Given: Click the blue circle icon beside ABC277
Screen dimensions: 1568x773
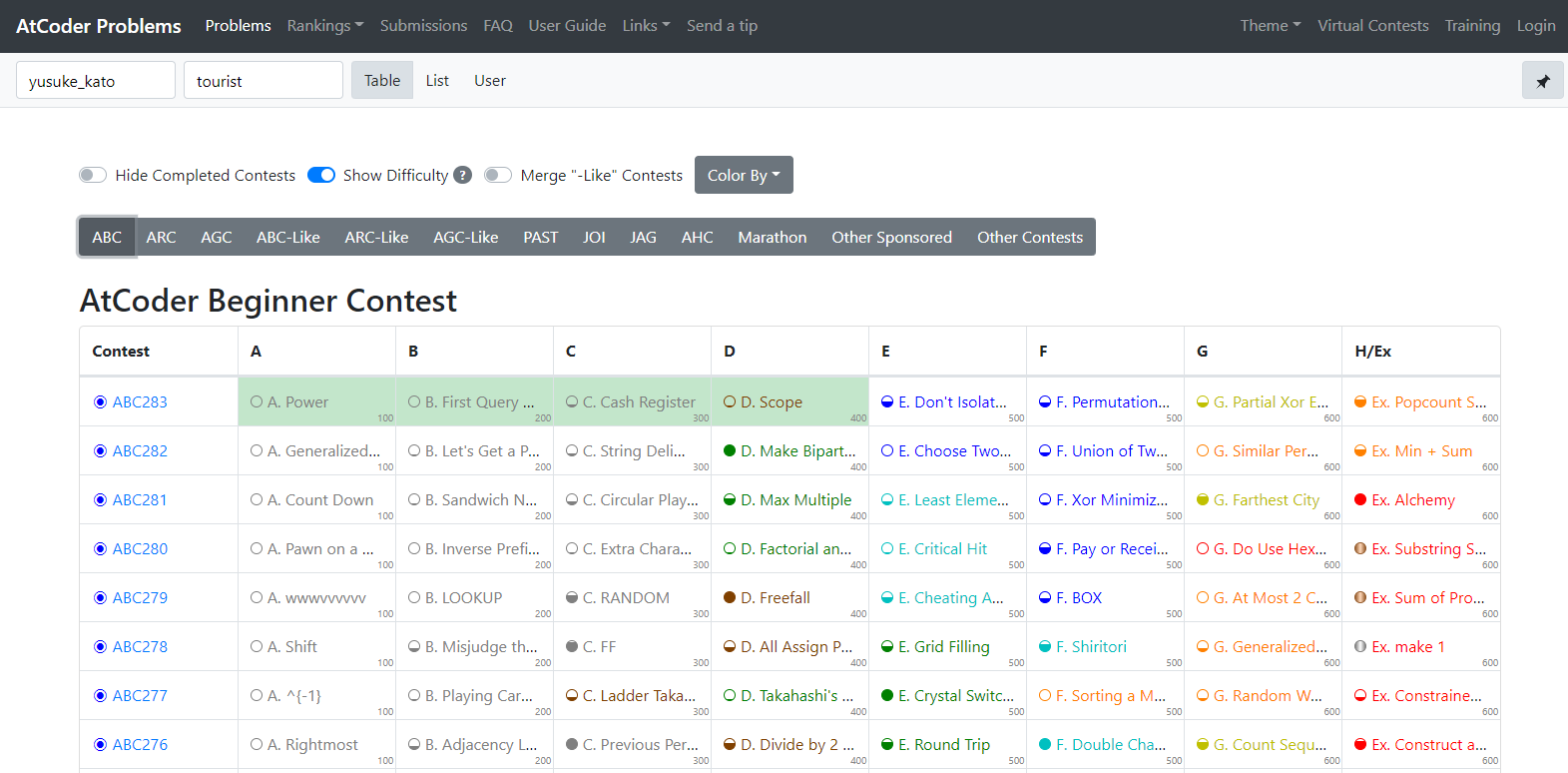Looking at the screenshot, I should point(100,695).
